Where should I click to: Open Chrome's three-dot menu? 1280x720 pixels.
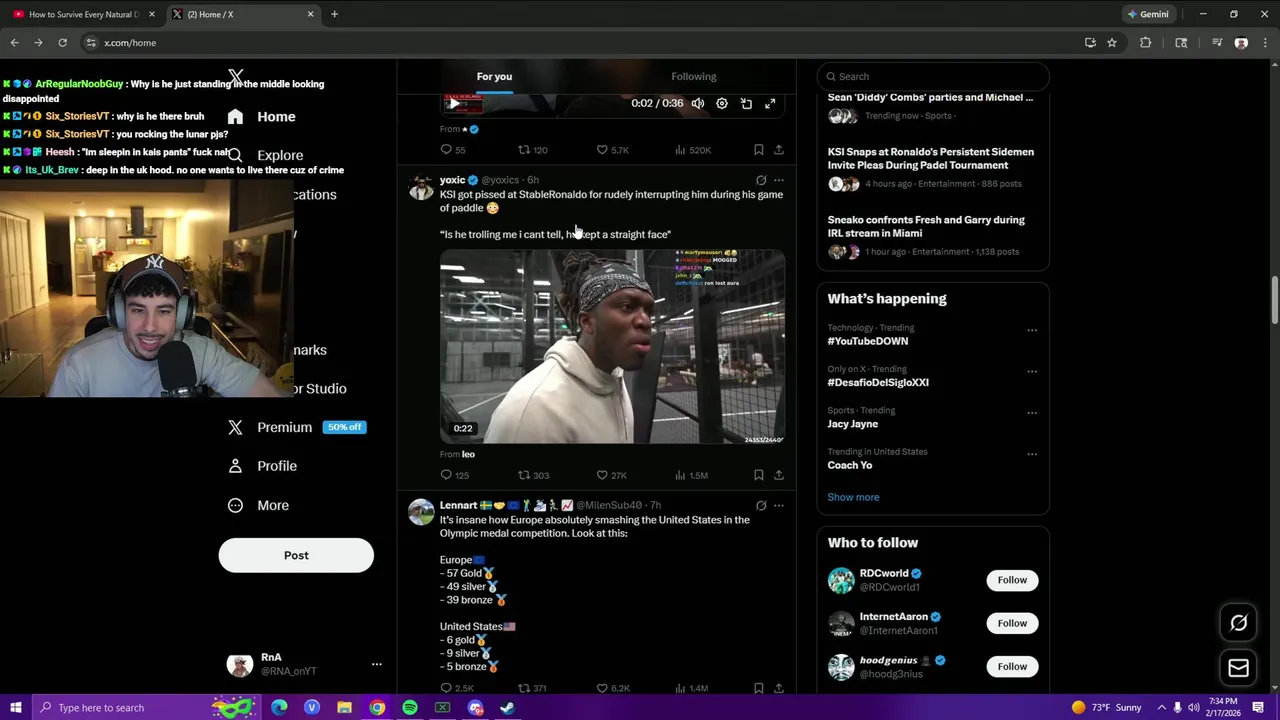(x=1264, y=43)
